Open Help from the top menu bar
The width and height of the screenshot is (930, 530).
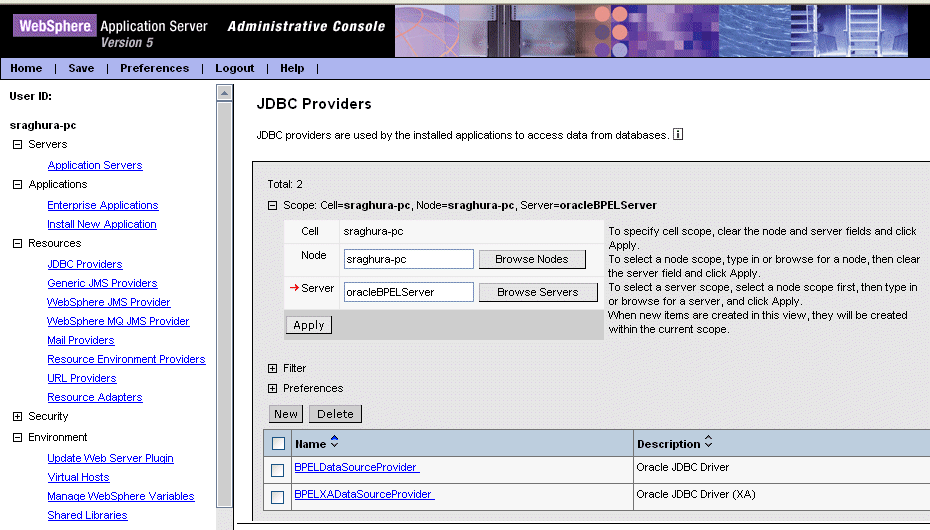pyautogui.click(x=292, y=68)
